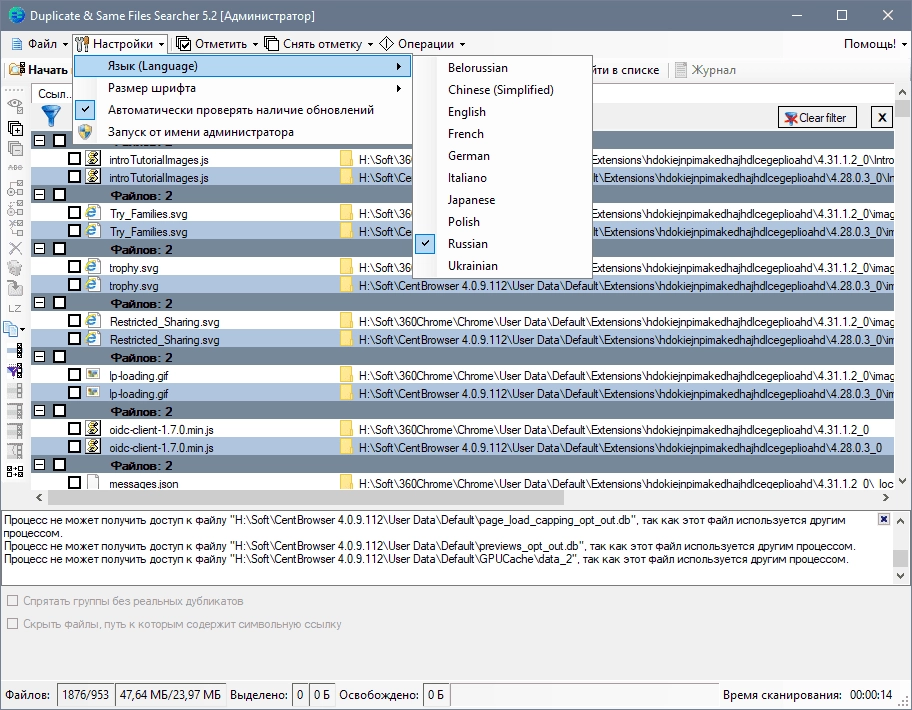Click the stacked squares plus icon in sidebar
Screen dimensions: 912x710
click(15, 128)
